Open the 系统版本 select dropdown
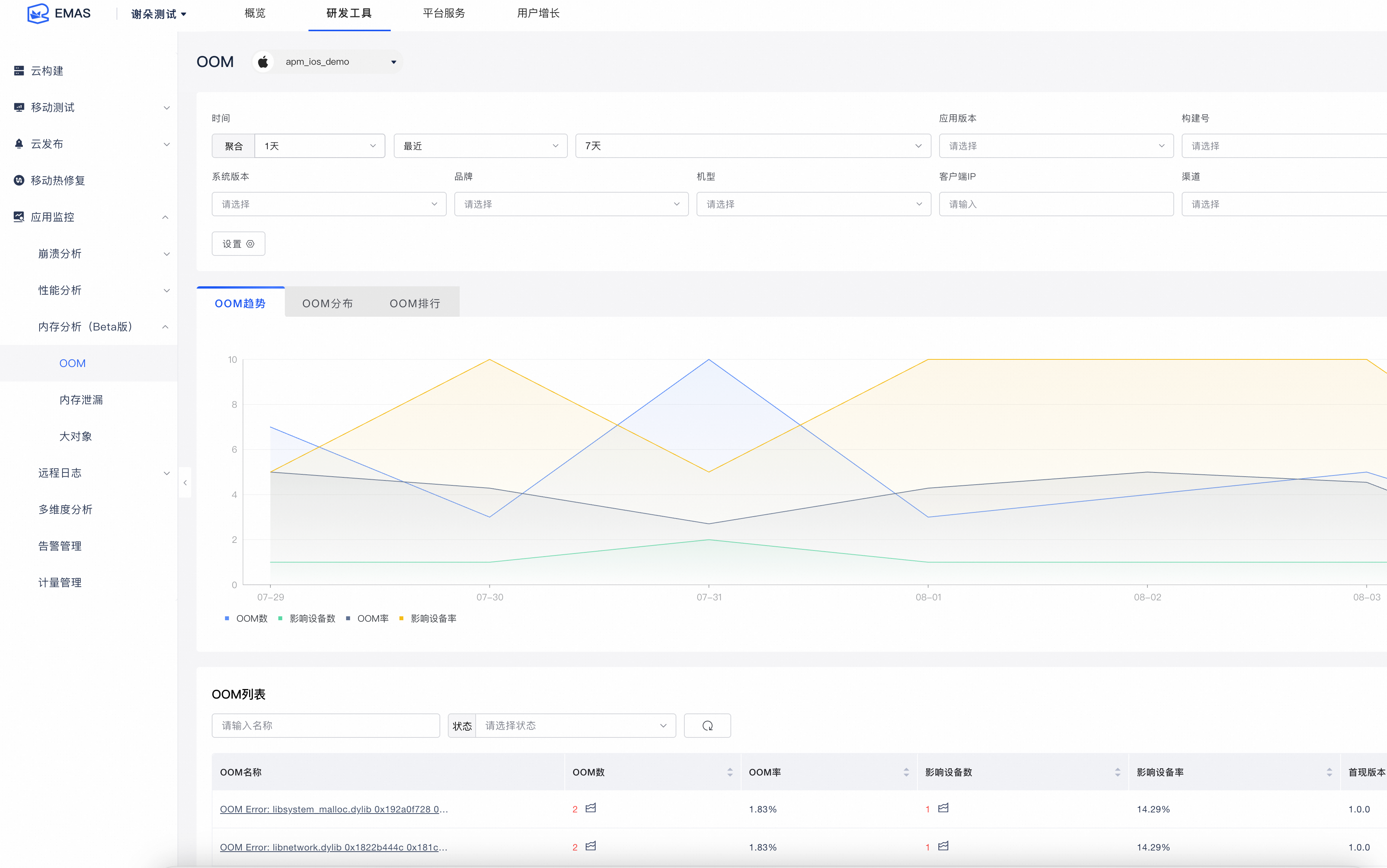1387x868 pixels. (329, 204)
